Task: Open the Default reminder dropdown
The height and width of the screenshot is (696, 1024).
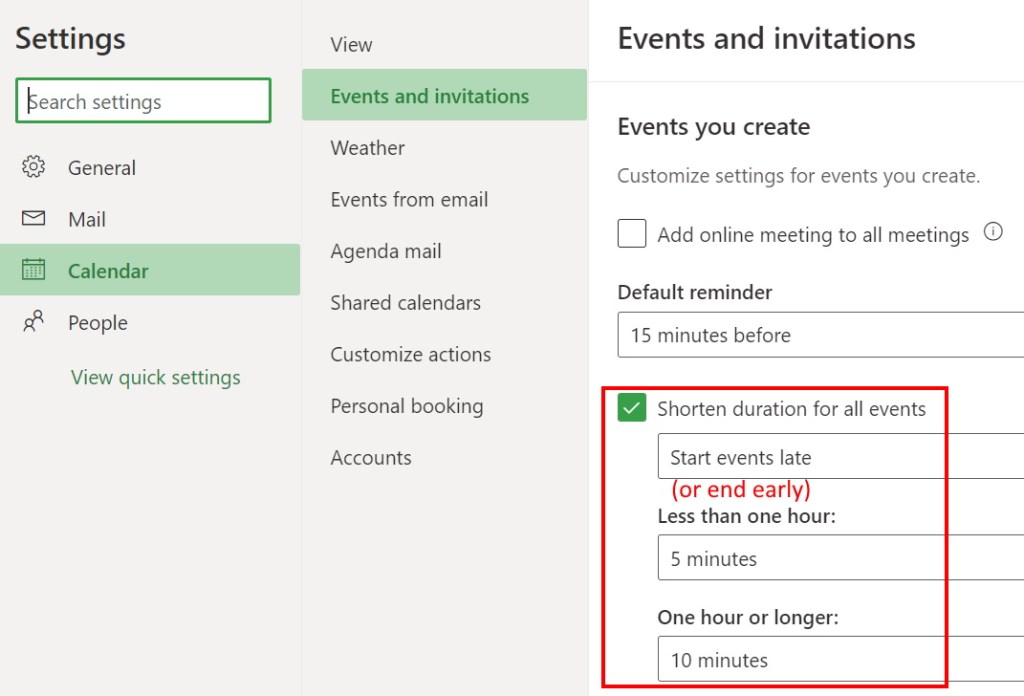Action: click(x=820, y=335)
